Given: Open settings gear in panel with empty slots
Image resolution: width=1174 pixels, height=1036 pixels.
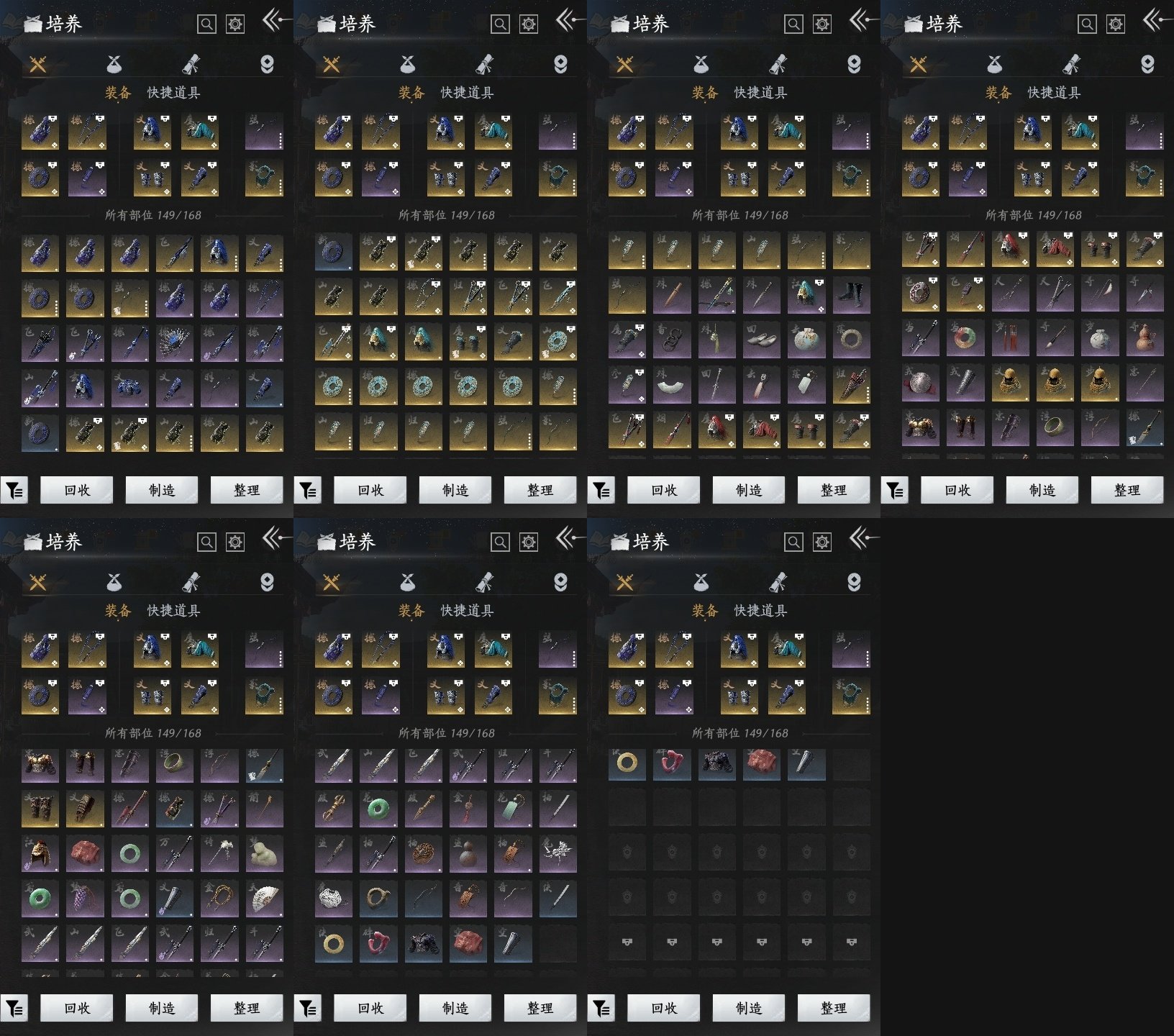Looking at the screenshot, I should [822, 542].
